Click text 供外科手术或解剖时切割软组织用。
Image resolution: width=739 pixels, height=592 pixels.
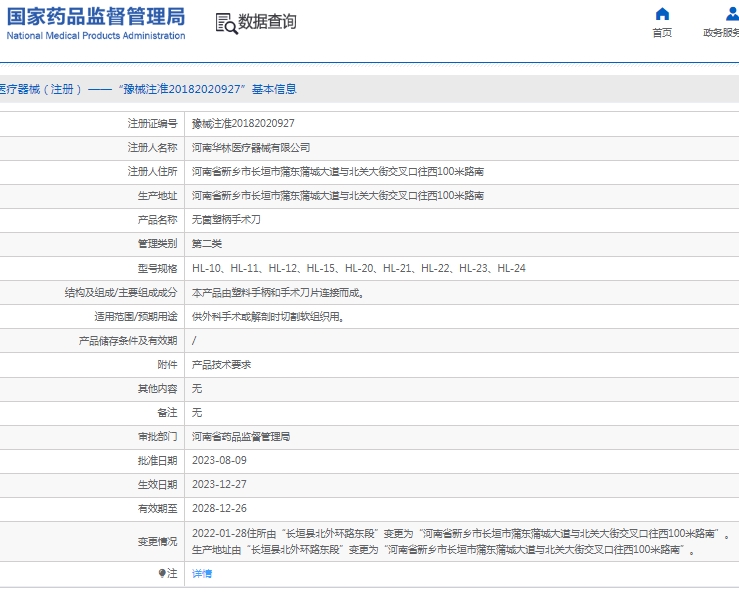[x=268, y=317]
